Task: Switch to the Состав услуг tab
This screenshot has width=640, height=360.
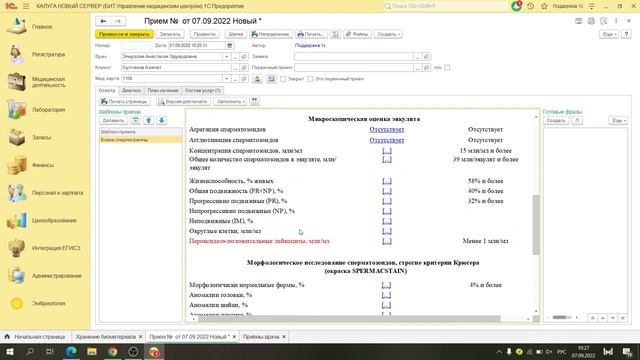Action: [x=202, y=90]
